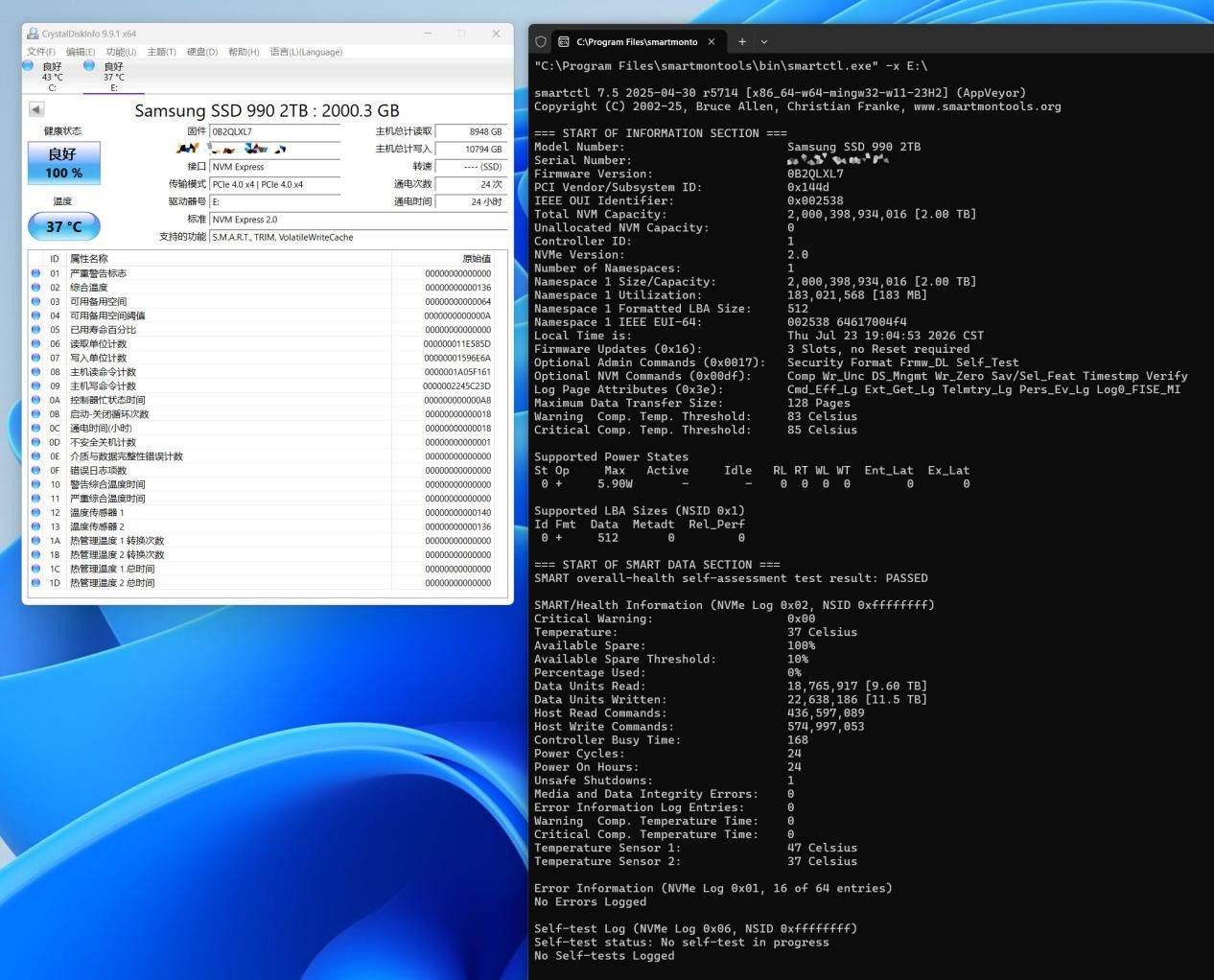Click the 良好 100 % health status button
The width and height of the screenshot is (1214, 980).
click(63, 163)
